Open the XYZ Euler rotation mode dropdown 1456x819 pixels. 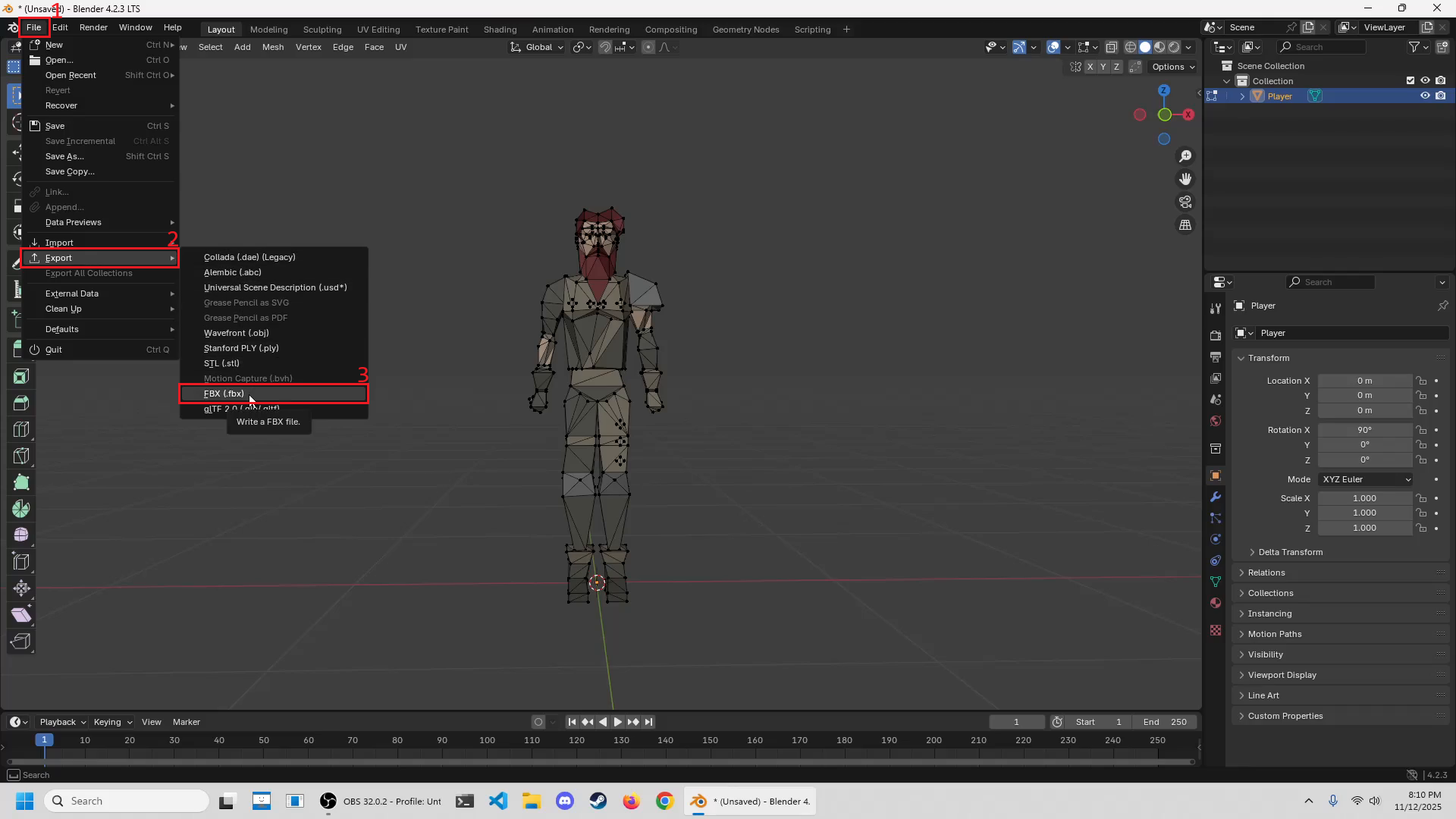[x=1366, y=479]
